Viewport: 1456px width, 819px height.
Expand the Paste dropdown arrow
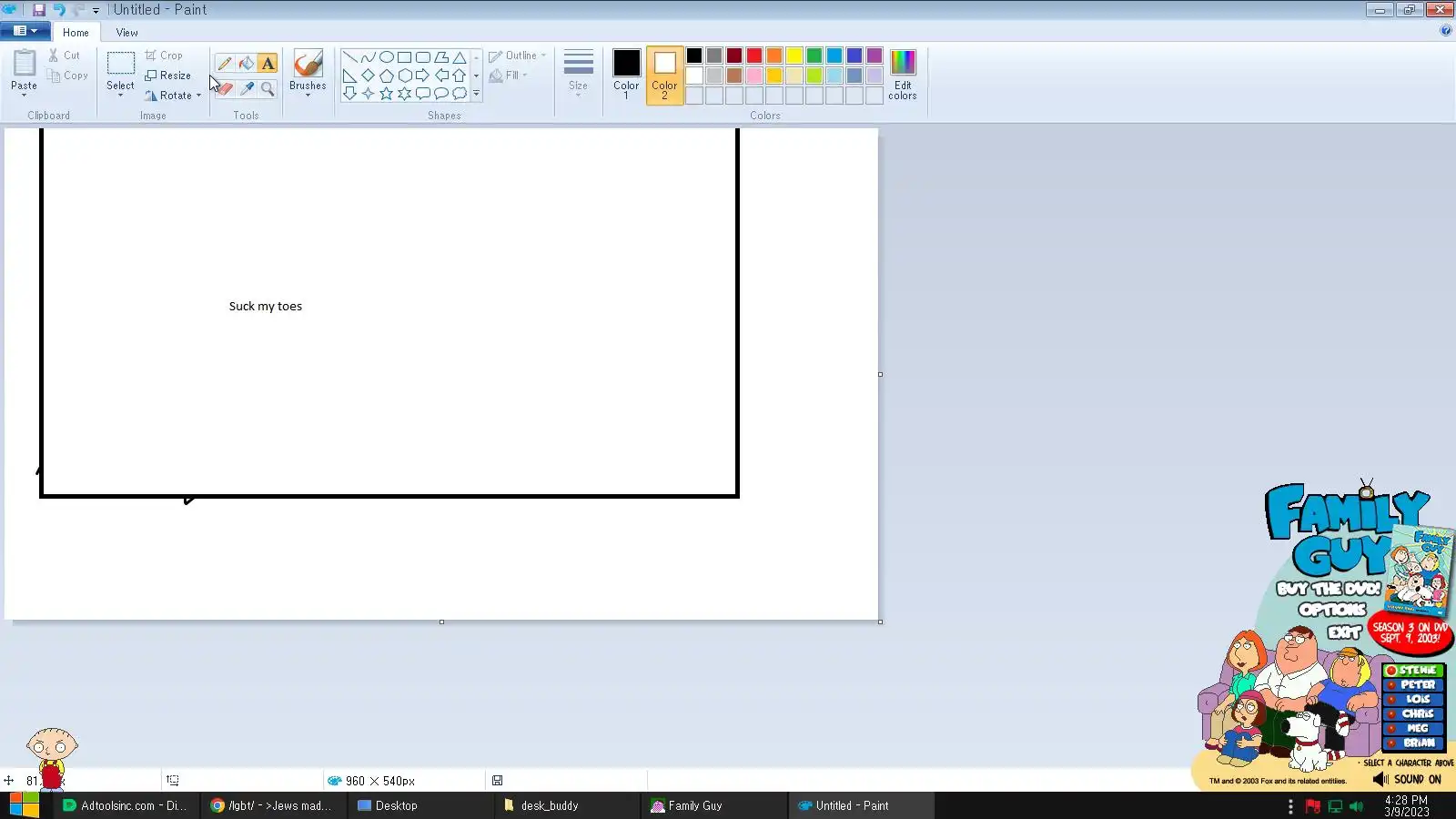[x=24, y=95]
